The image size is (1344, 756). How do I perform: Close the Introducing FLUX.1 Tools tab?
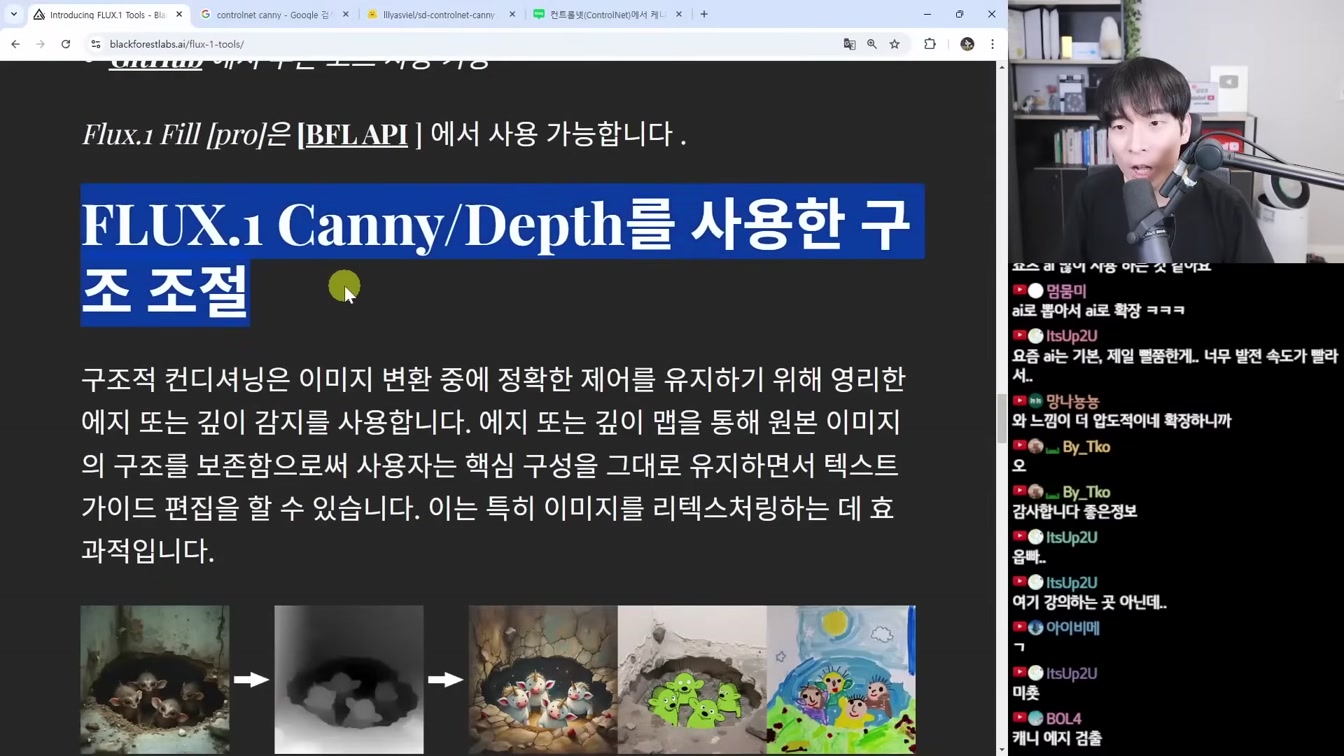pos(179,14)
